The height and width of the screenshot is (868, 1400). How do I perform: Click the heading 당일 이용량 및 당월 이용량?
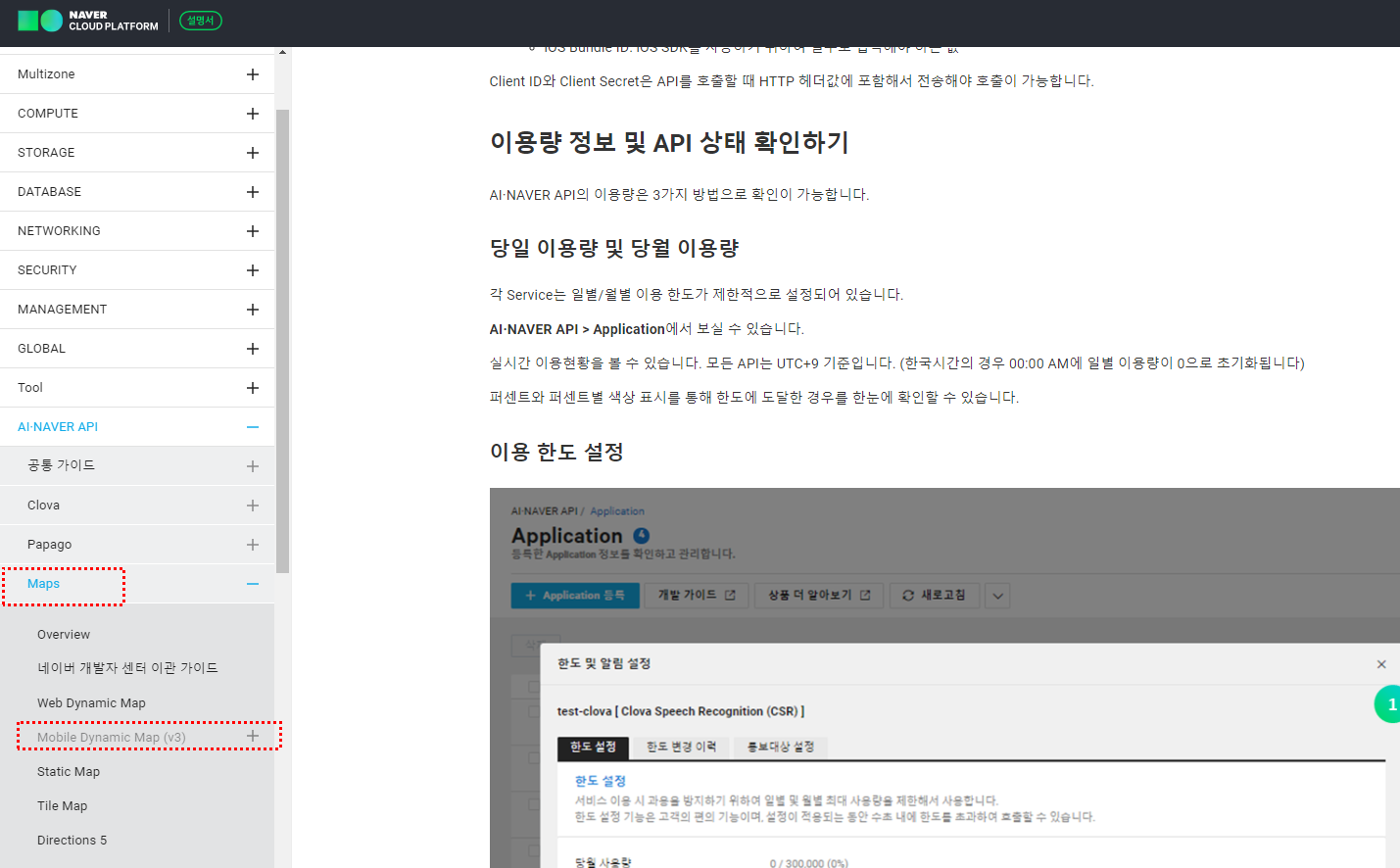click(x=614, y=249)
